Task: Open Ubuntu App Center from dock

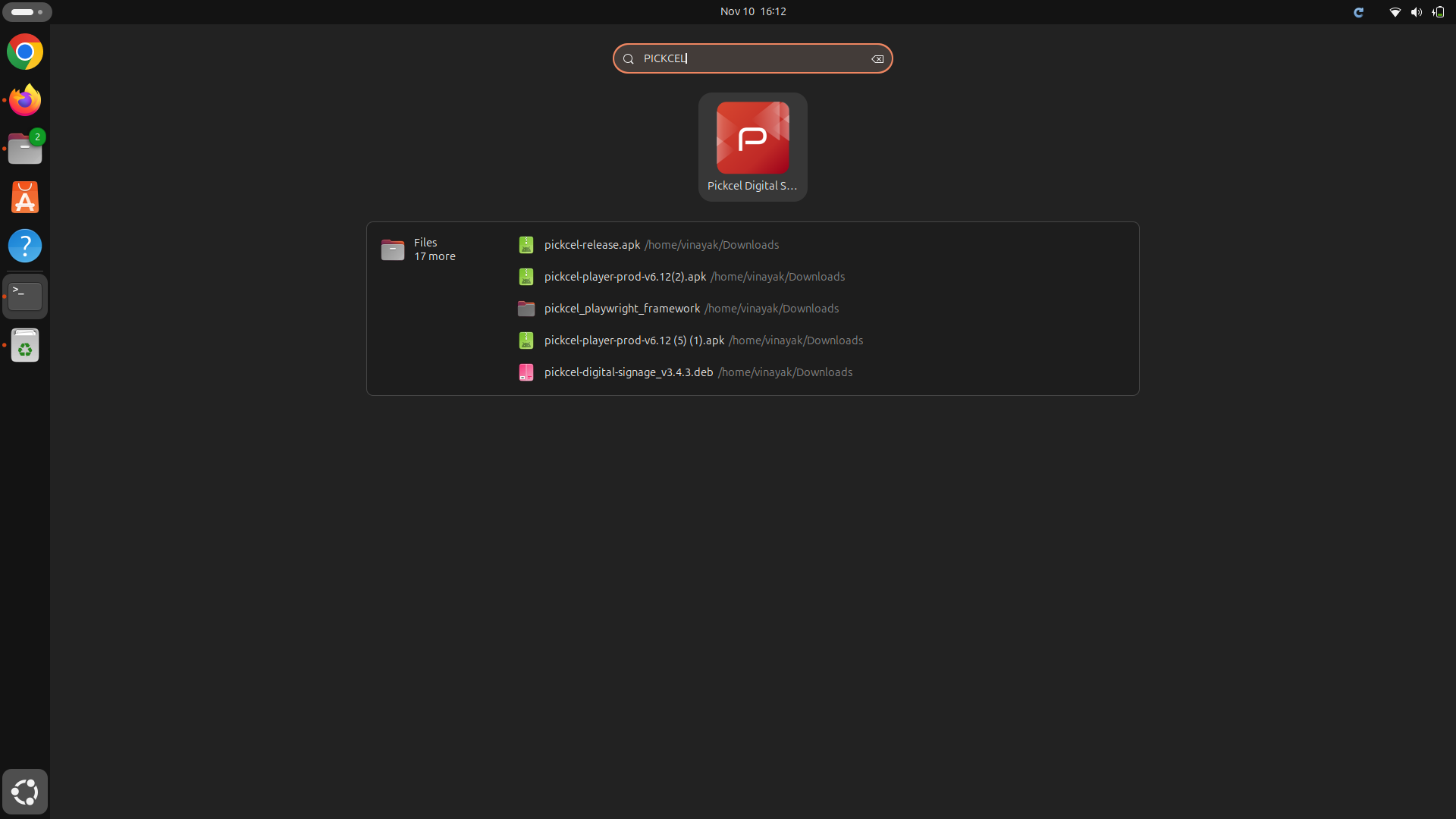Action: click(25, 198)
